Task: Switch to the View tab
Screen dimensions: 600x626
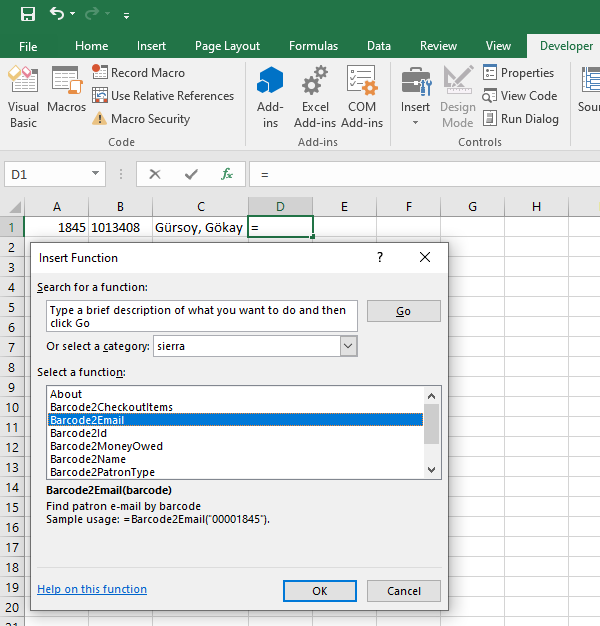Action: coord(498,46)
